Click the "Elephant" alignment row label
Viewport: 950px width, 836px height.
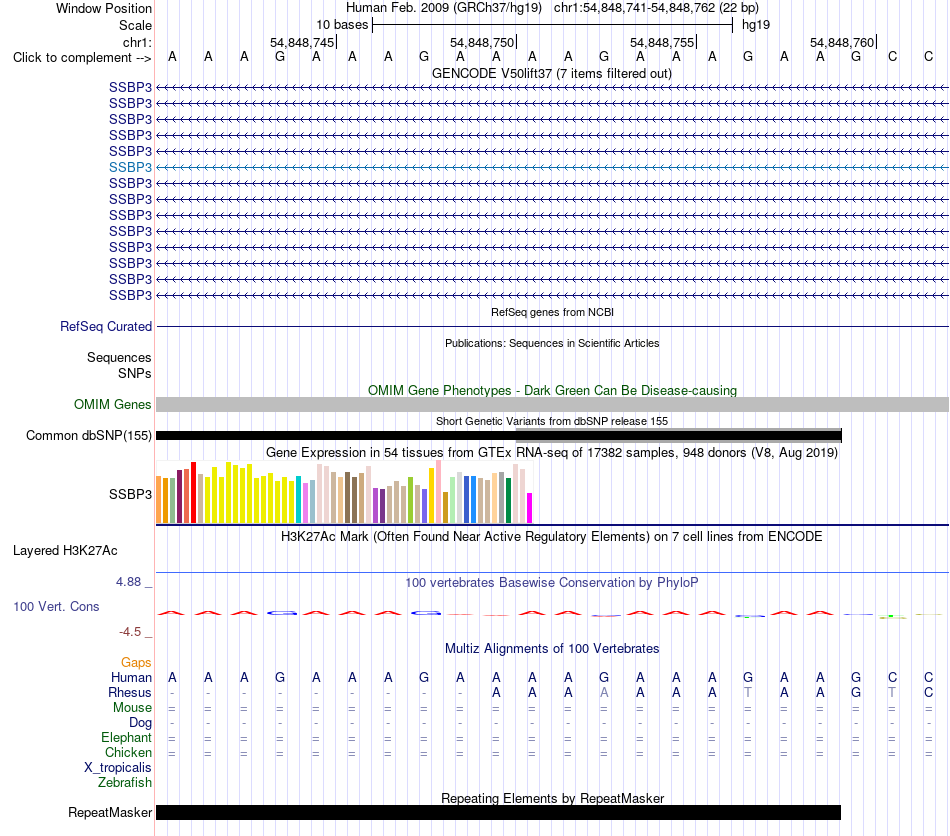click(126, 737)
